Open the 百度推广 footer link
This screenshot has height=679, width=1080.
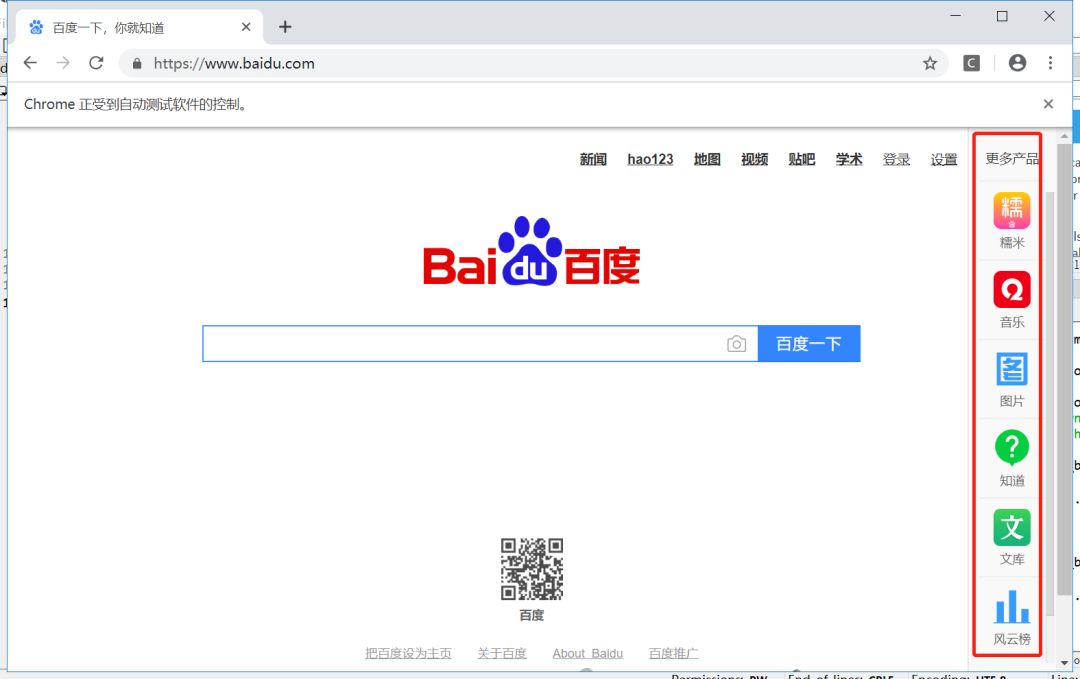[x=674, y=653]
